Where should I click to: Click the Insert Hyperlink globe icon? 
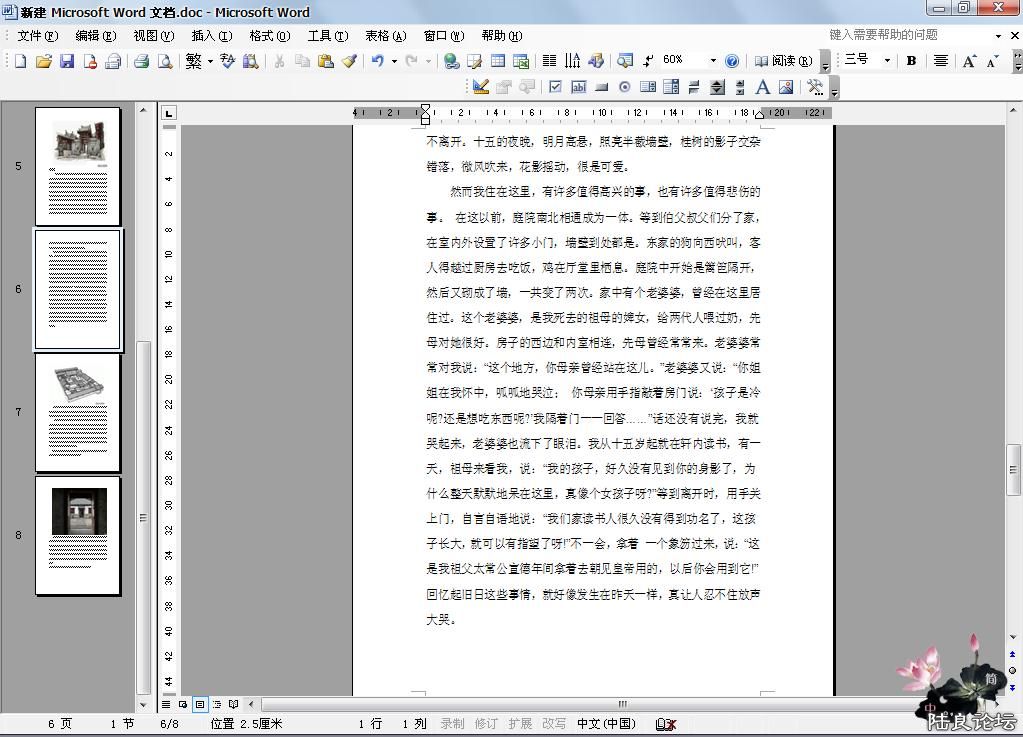452,61
